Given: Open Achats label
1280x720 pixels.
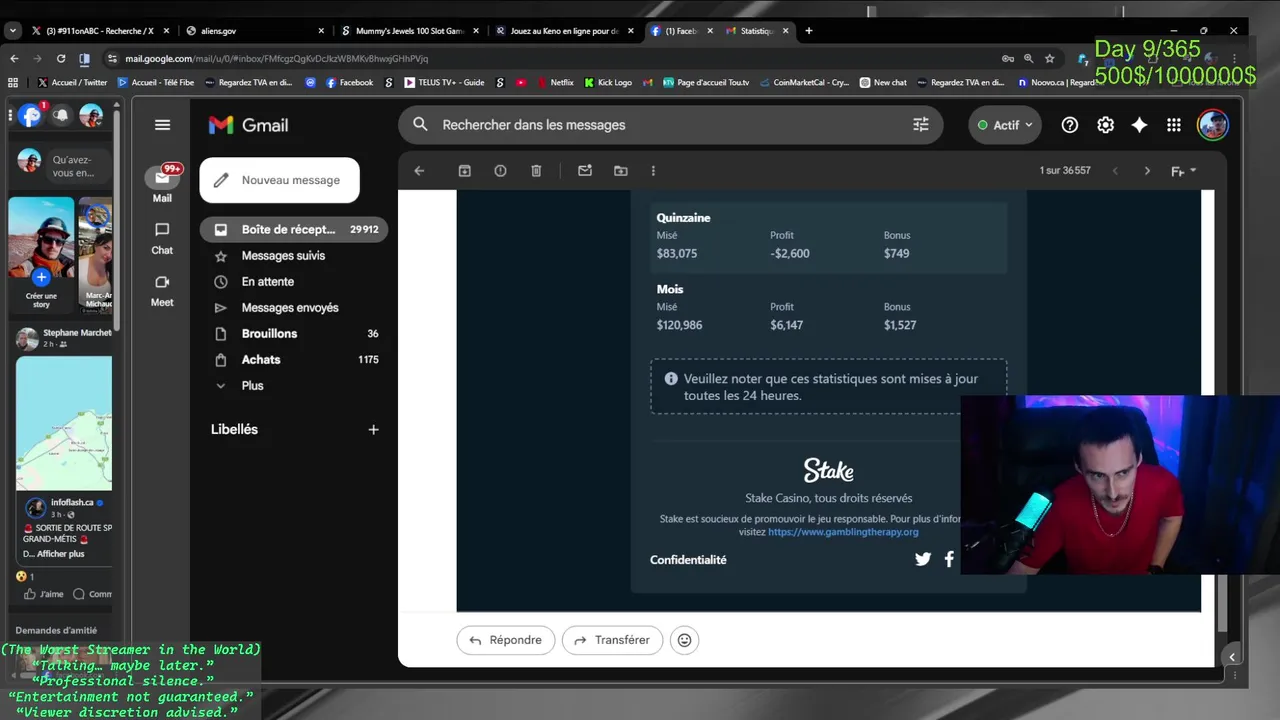Looking at the screenshot, I should (x=293, y=360).
